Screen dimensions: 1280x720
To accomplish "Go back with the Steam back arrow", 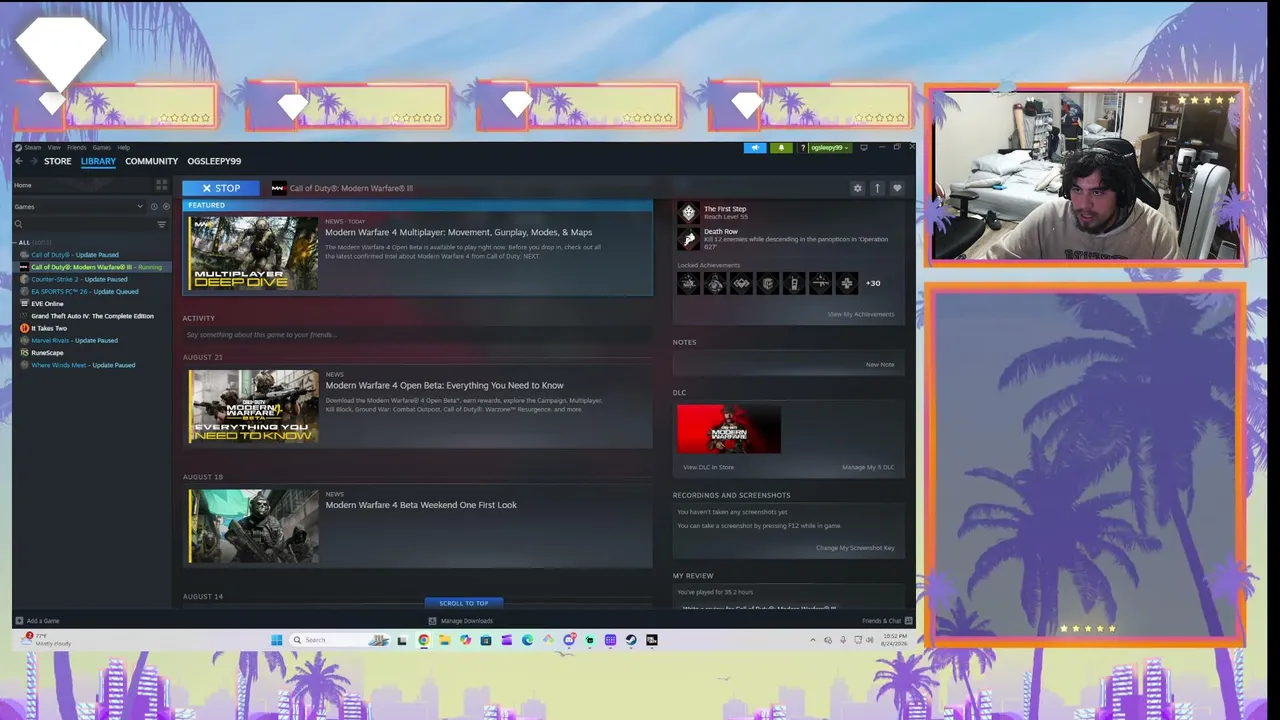I will [18, 161].
